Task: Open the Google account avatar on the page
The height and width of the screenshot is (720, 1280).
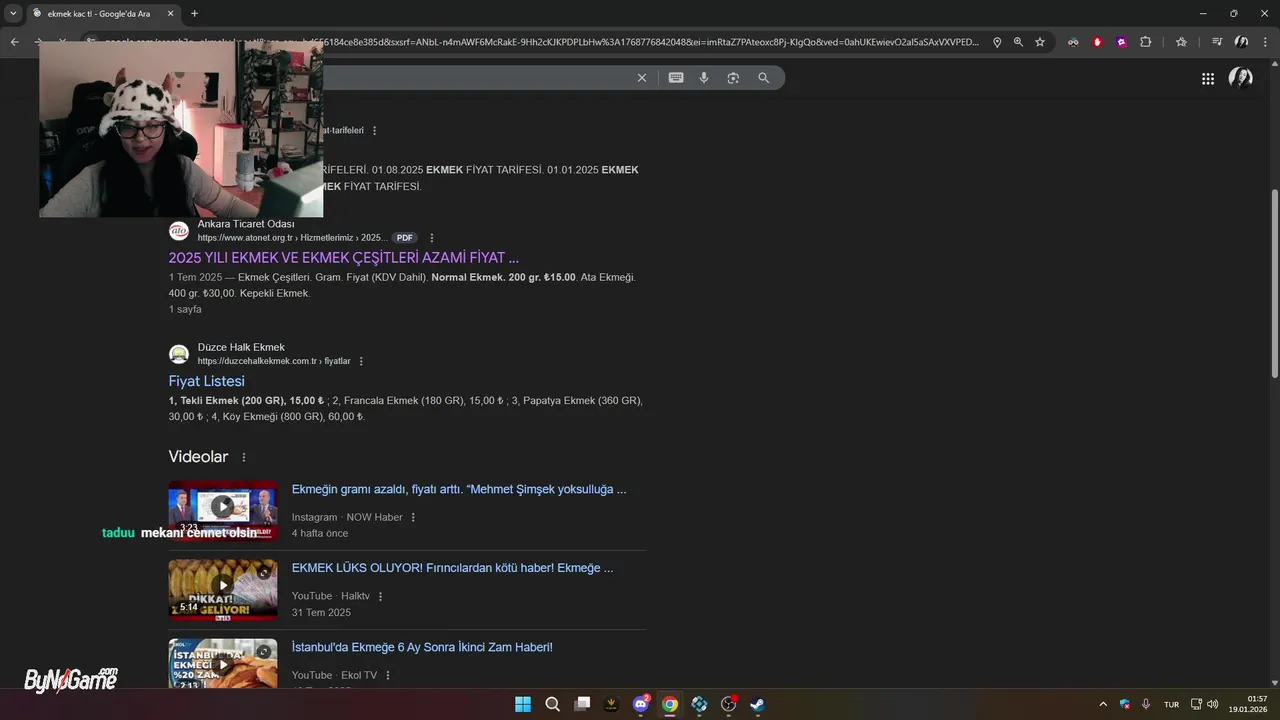Action: (1241, 78)
